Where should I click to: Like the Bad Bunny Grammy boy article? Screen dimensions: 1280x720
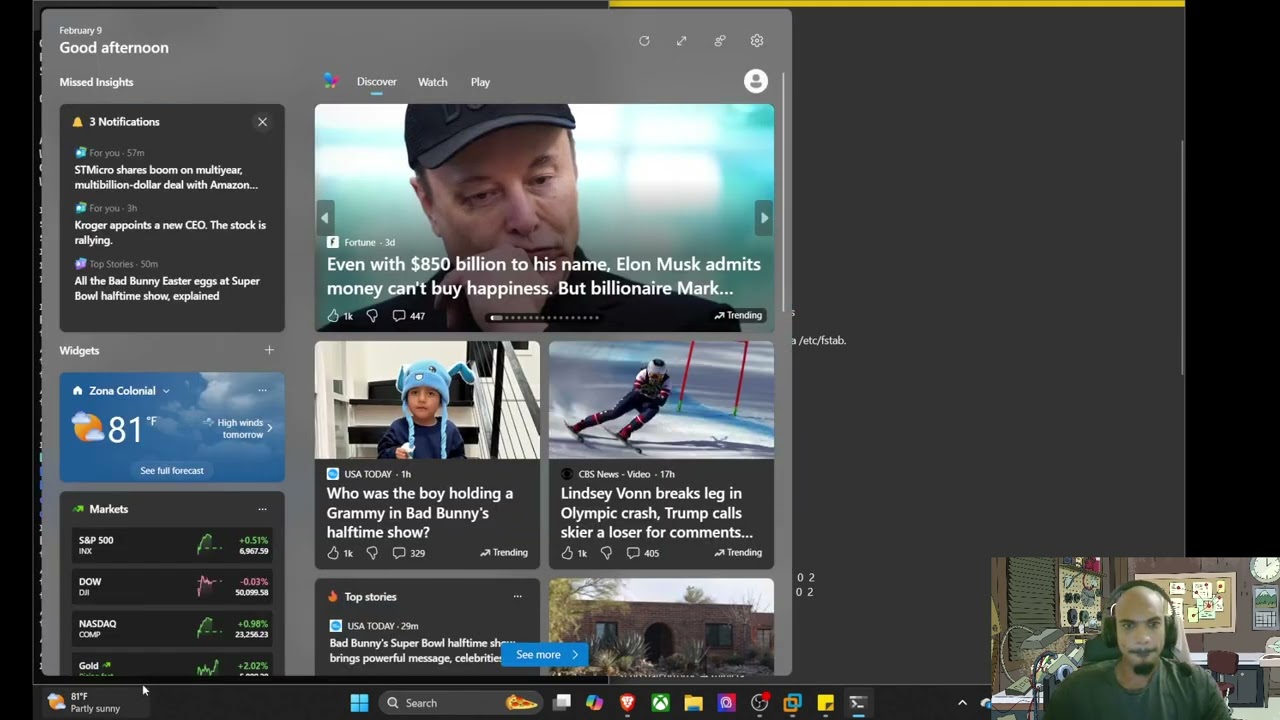[x=340, y=553]
